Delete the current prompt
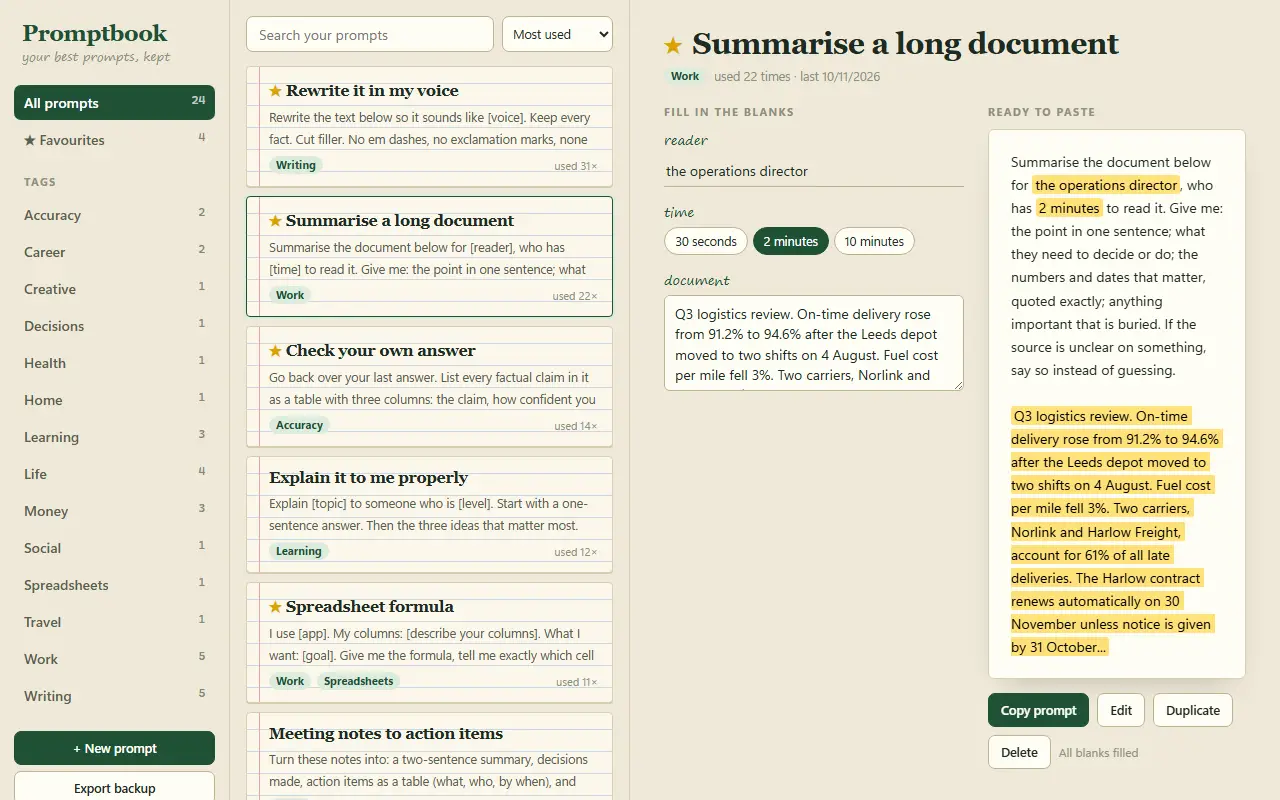 [1019, 752]
